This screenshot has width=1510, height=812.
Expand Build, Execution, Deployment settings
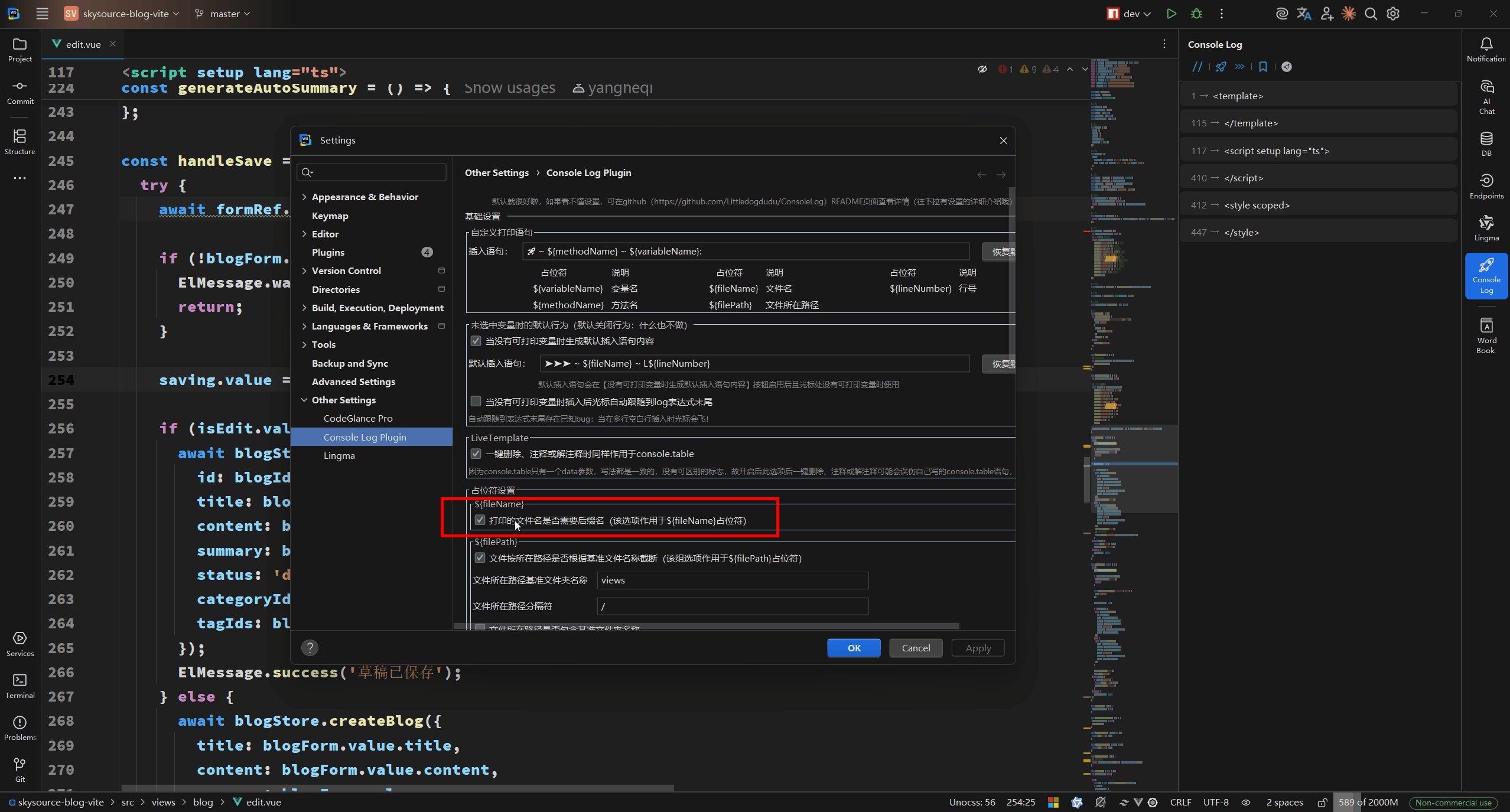(x=304, y=308)
